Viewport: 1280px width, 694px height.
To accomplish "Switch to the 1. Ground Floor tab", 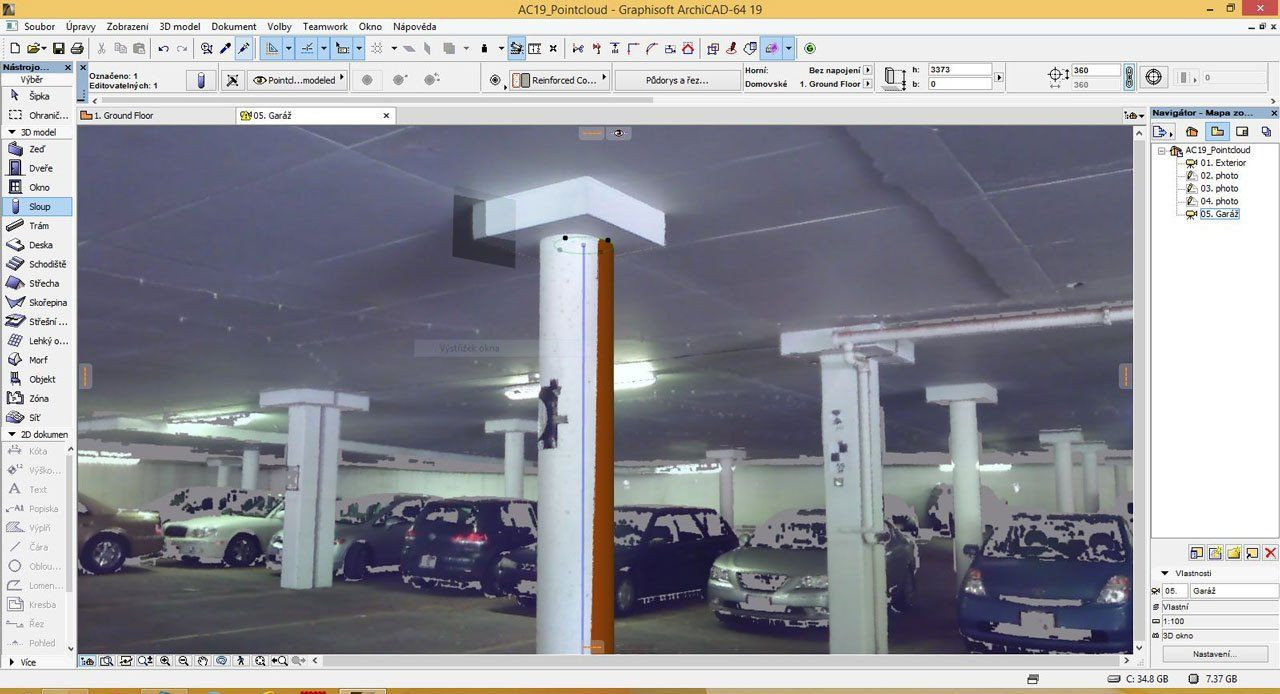I will point(124,116).
